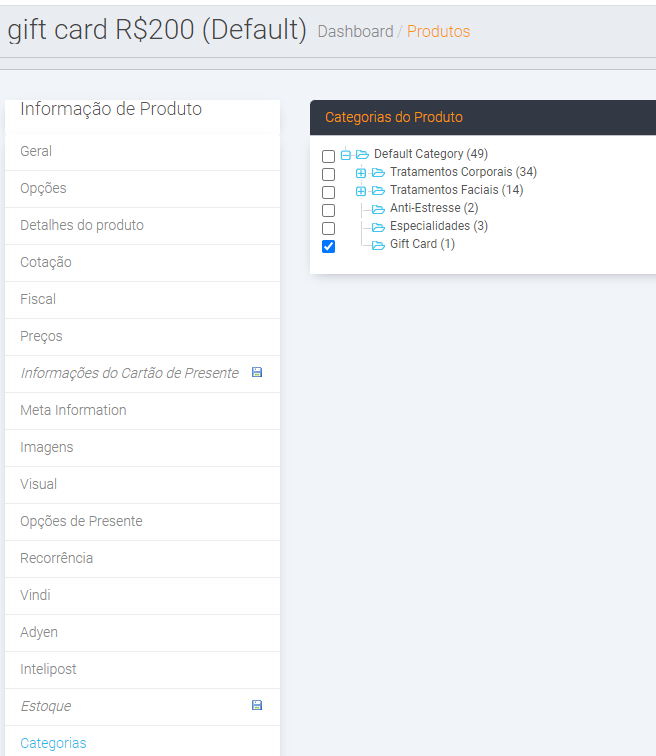Click the Default Category folder icon

click(362, 155)
